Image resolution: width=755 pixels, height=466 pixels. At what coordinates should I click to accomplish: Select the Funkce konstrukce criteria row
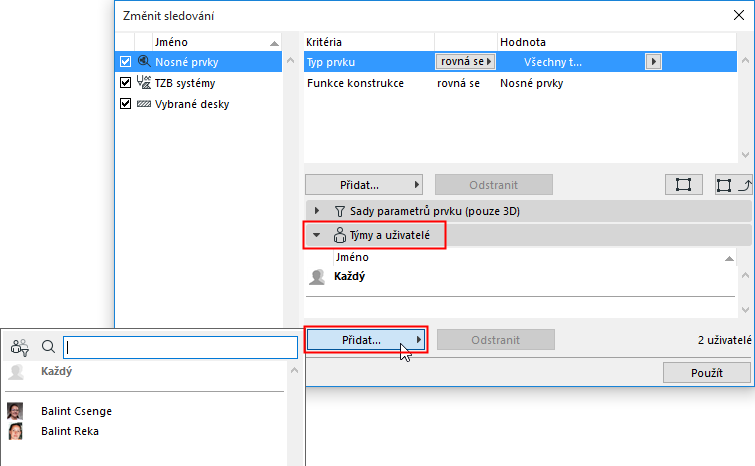520,83
